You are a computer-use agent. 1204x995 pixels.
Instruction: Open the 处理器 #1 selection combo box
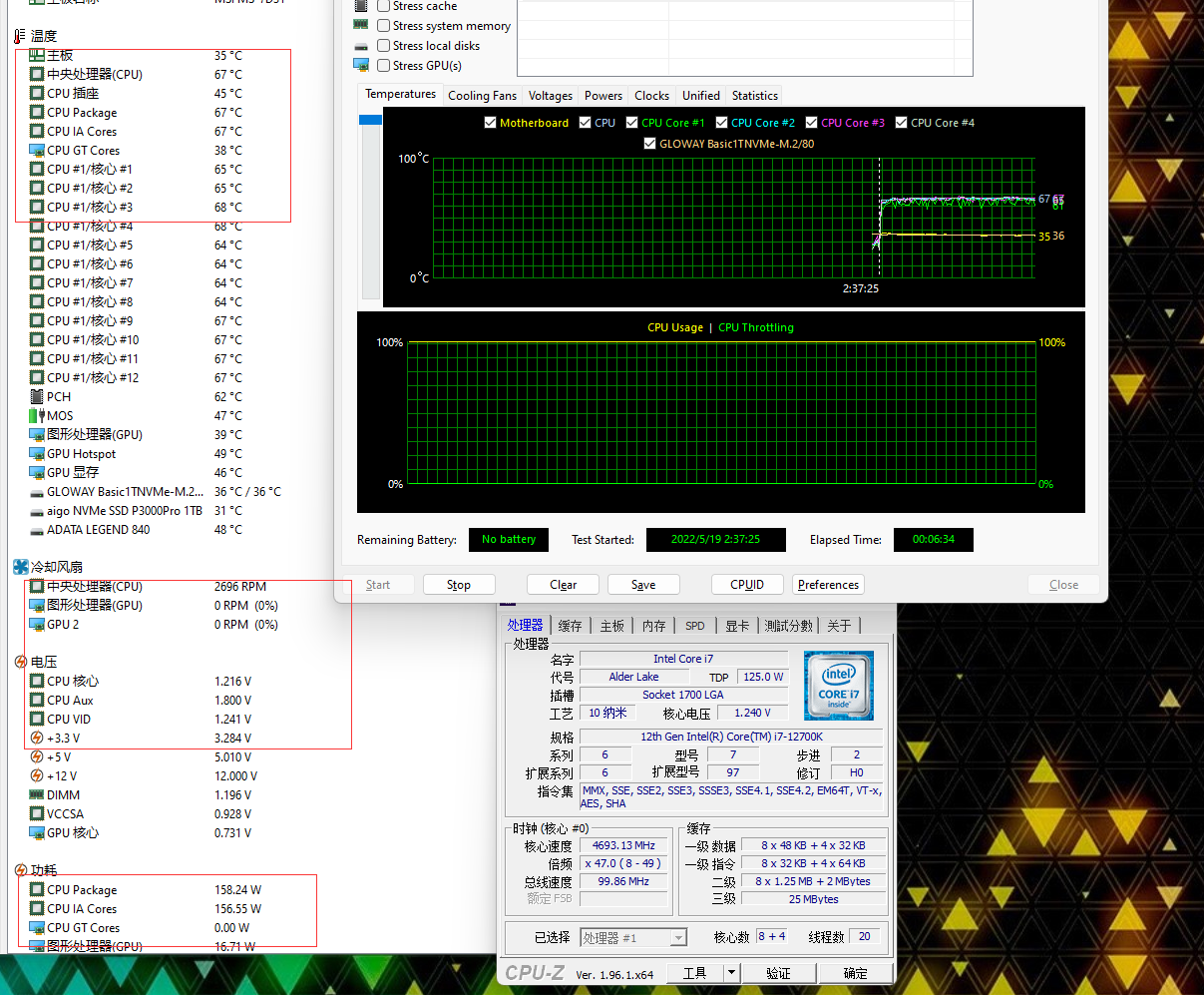pos(633,937)
